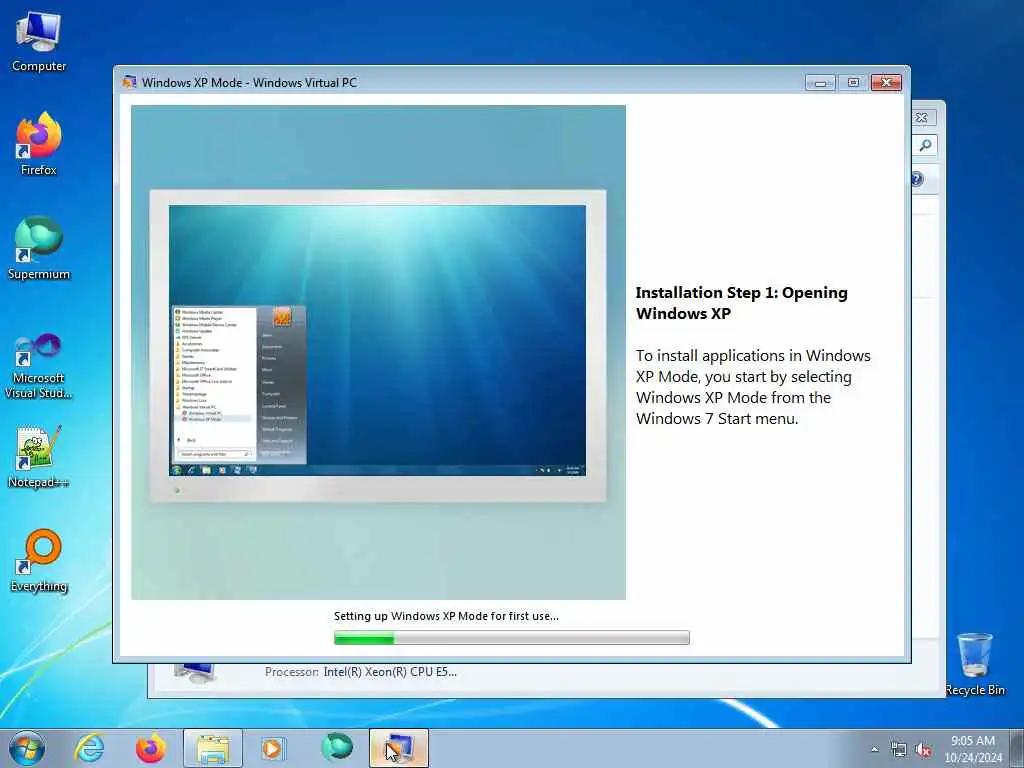
Task: Show hidden system tray icons
Action: click(x=874, y=750)
